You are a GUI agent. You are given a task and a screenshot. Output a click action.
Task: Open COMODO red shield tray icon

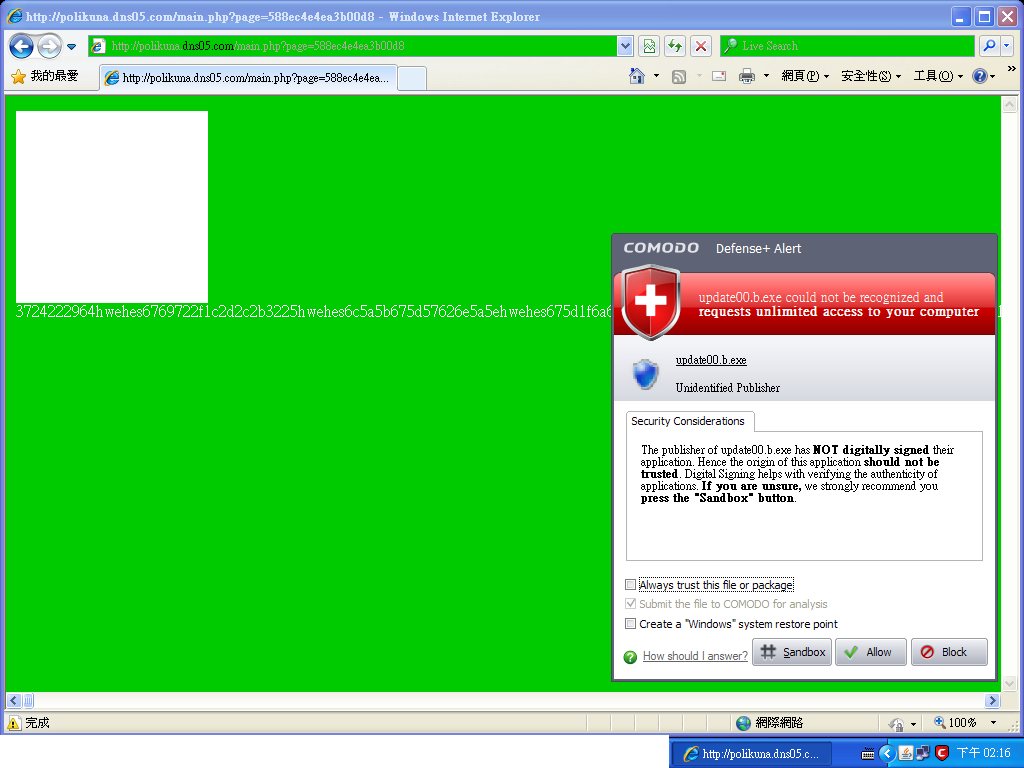[941, 754]
